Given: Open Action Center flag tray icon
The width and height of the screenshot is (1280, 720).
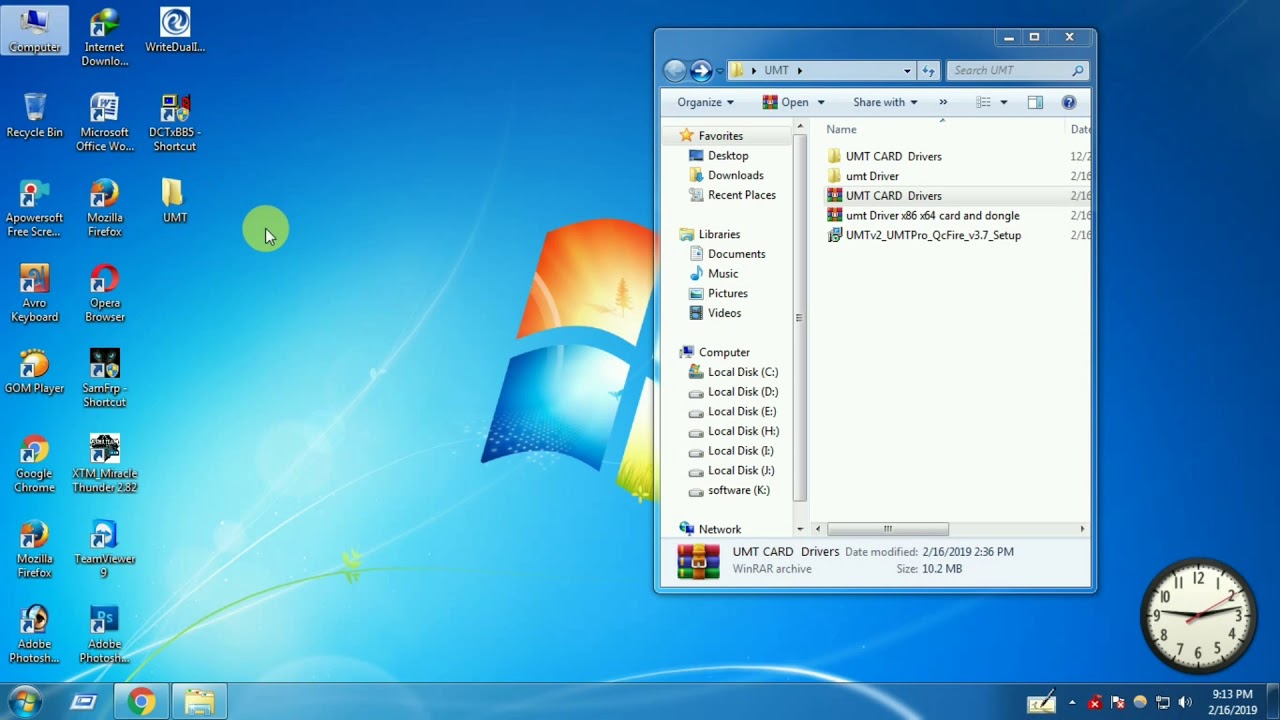Looking at the screenshot, I should [1117, 702].
